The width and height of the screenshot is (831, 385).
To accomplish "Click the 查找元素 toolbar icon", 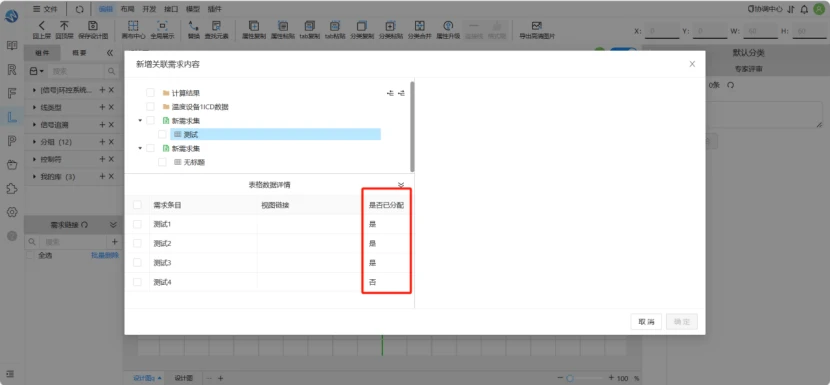I will (x=216, y=25).
